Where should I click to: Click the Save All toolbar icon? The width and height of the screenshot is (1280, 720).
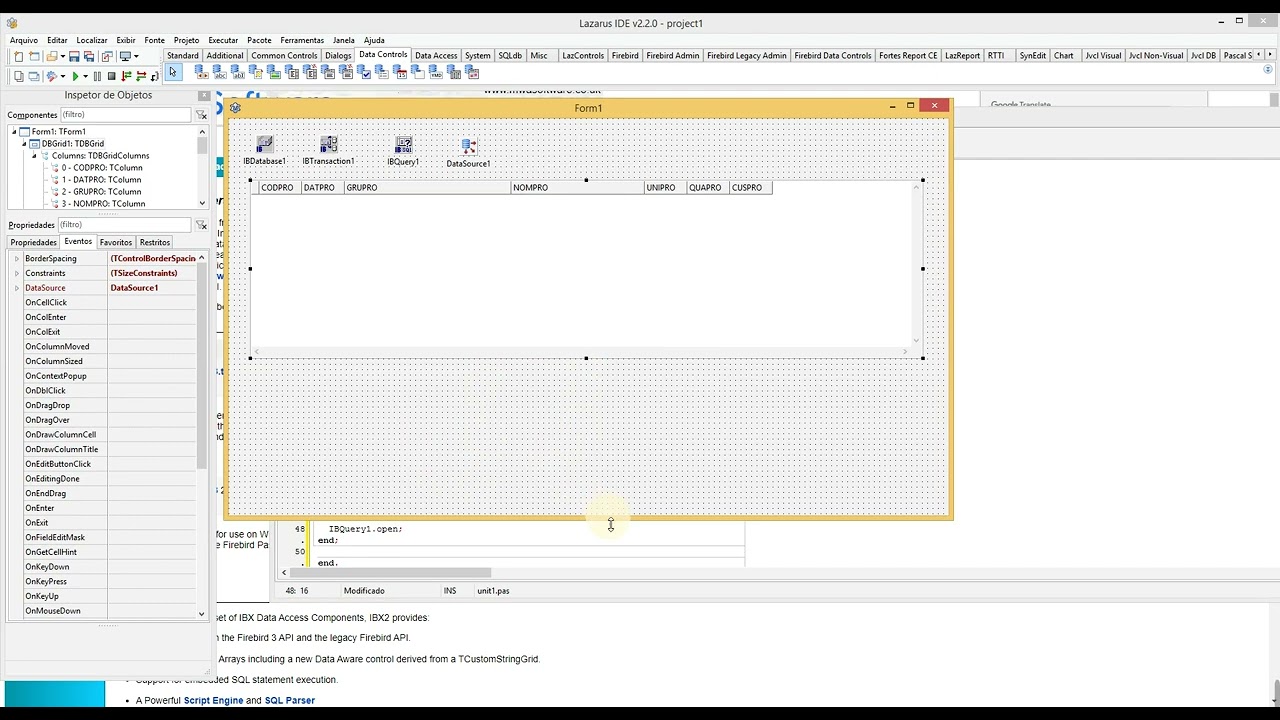tap(89, 56)
